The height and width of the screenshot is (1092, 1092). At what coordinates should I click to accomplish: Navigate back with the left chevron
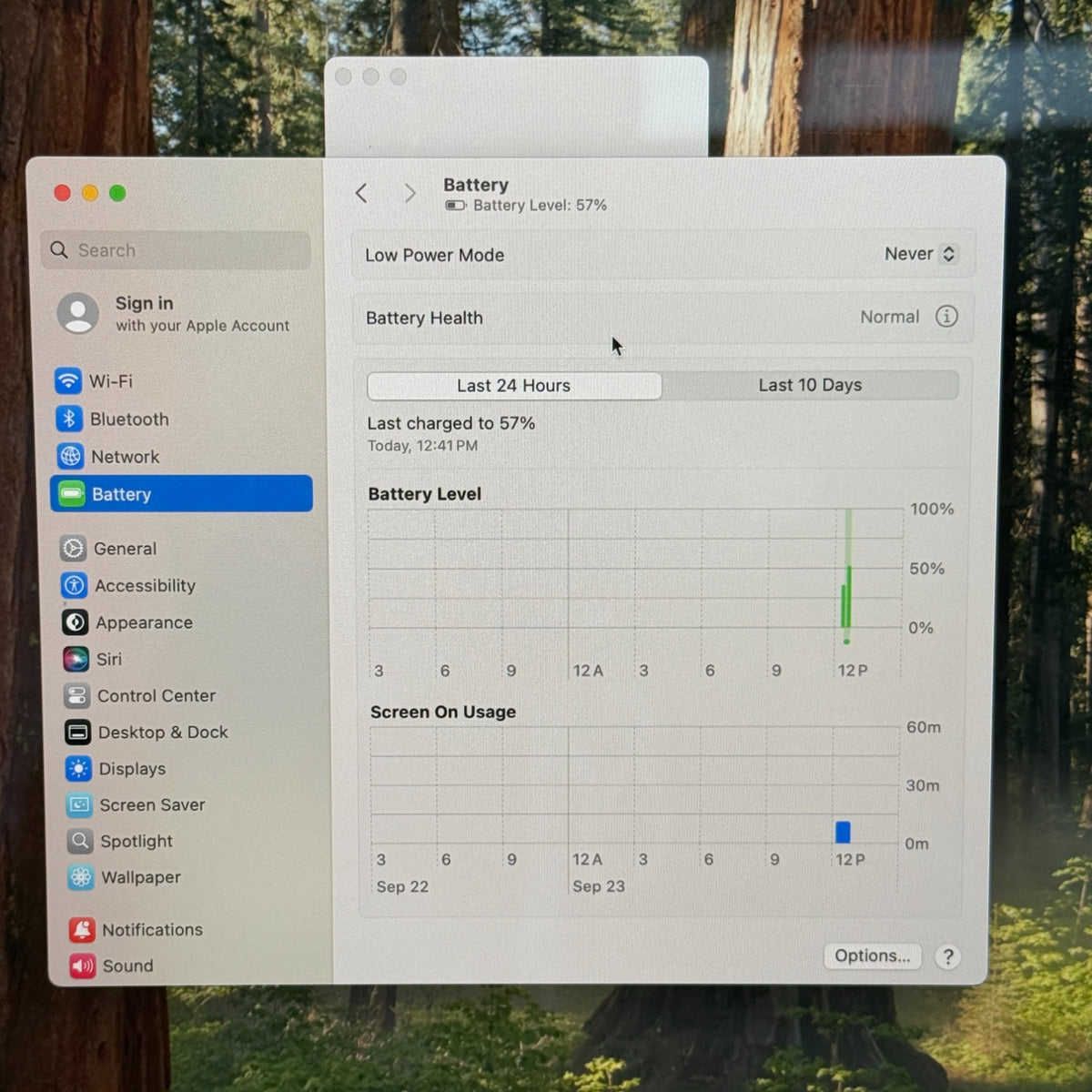pos(361,193)
